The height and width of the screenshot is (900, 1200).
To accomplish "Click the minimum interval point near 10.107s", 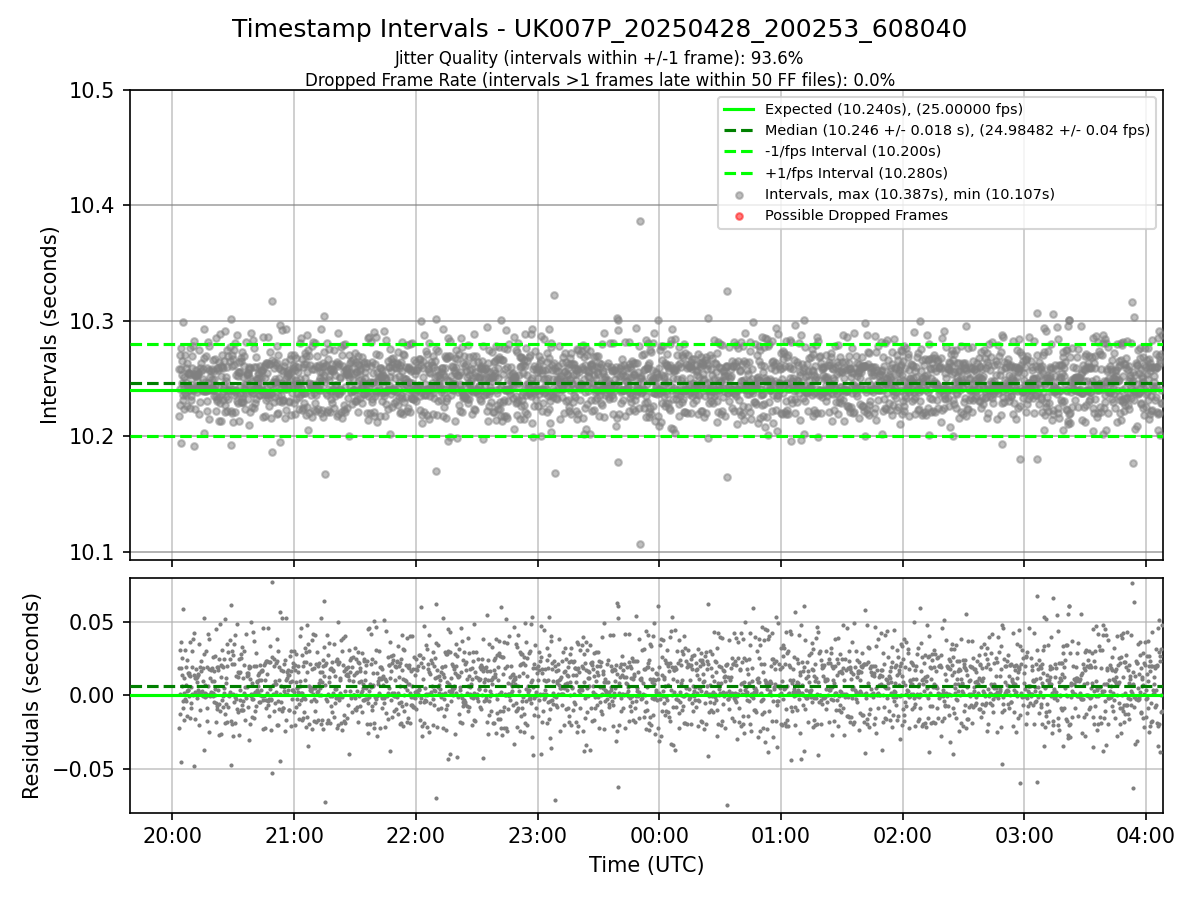I will (640, 544).
